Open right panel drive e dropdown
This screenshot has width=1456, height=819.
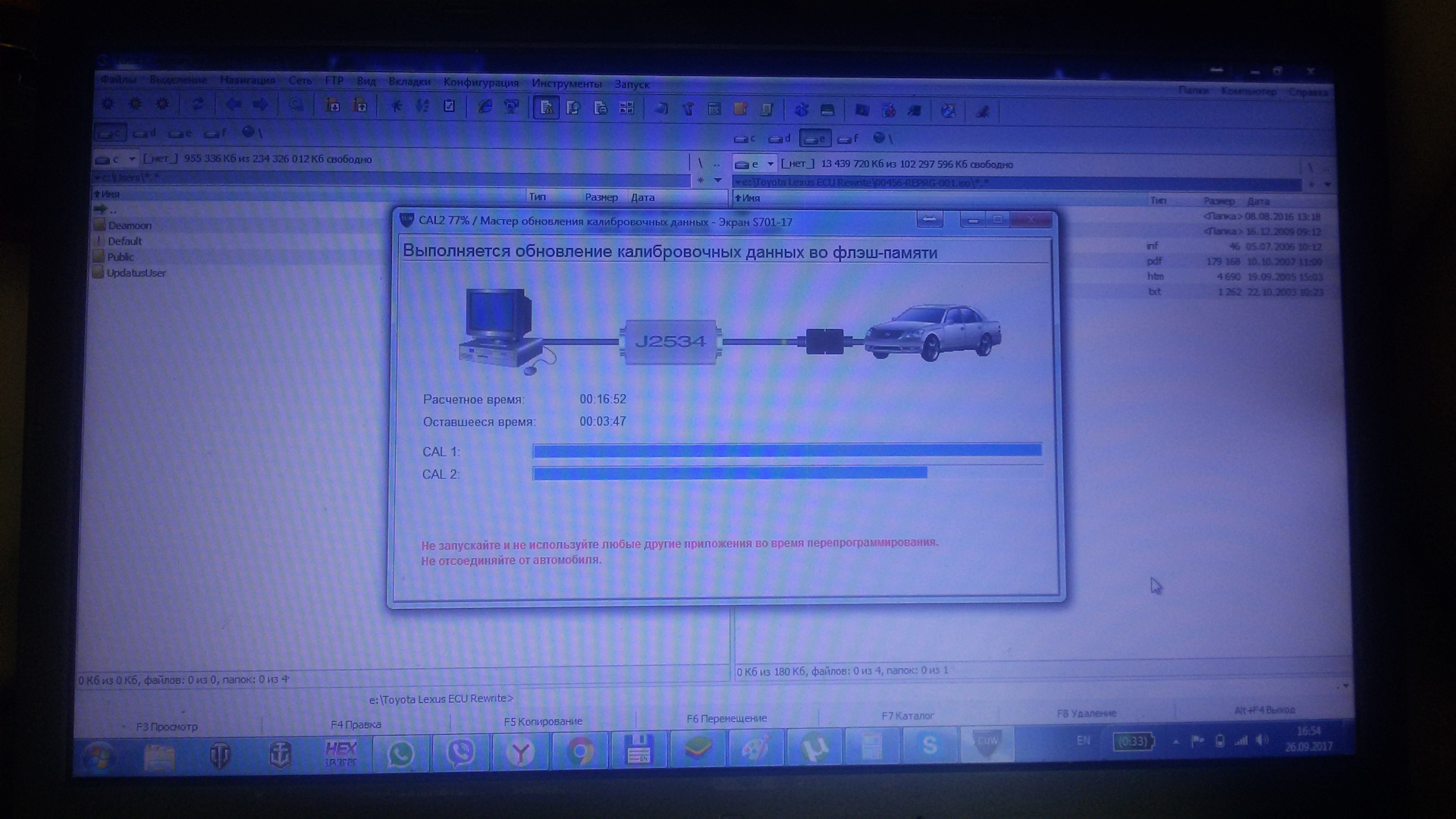(770, 164)
